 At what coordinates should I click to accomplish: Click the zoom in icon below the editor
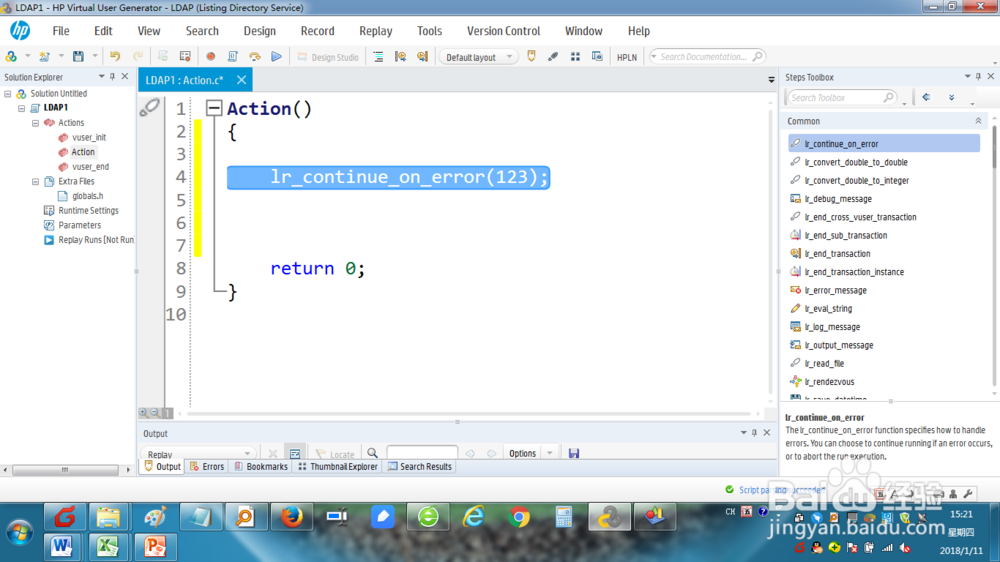[x=143, y=413]
